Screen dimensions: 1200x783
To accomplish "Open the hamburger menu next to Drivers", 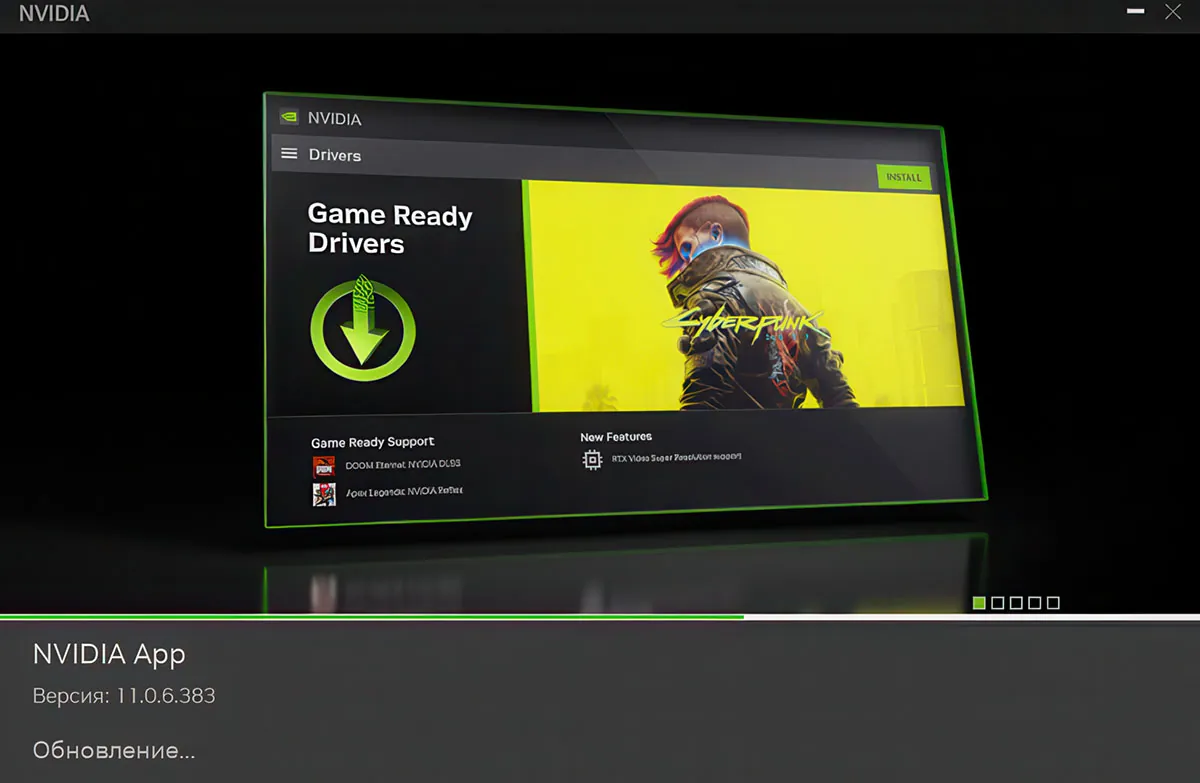I will [289, 154].
